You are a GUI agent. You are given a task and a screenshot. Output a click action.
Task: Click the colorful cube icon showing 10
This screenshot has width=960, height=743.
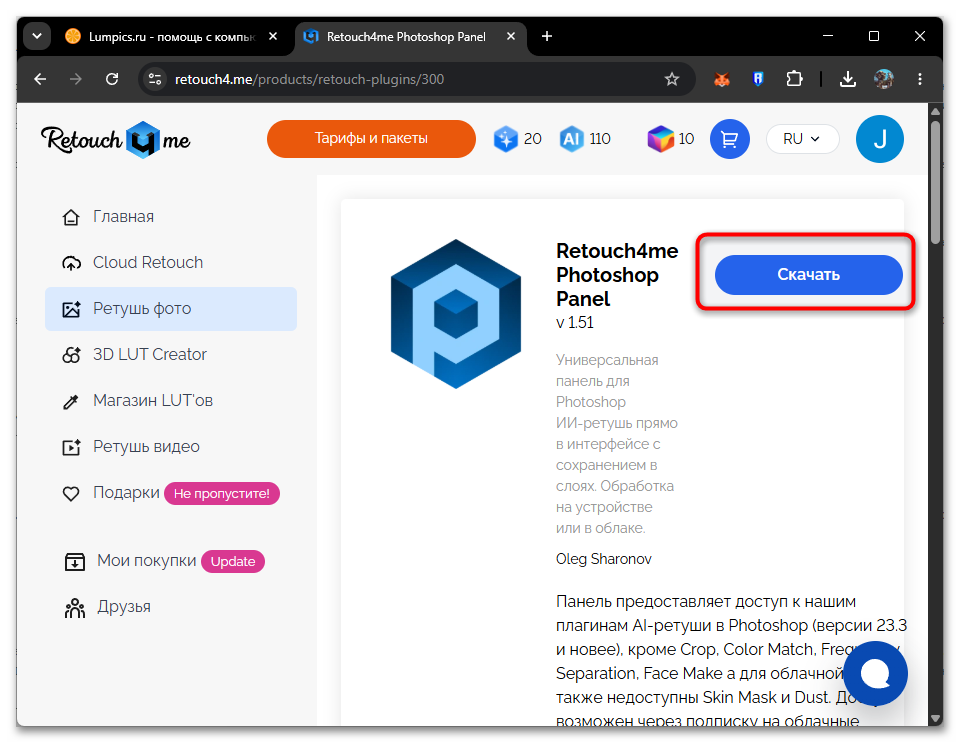pyautogui.click(x=661, y=139)
